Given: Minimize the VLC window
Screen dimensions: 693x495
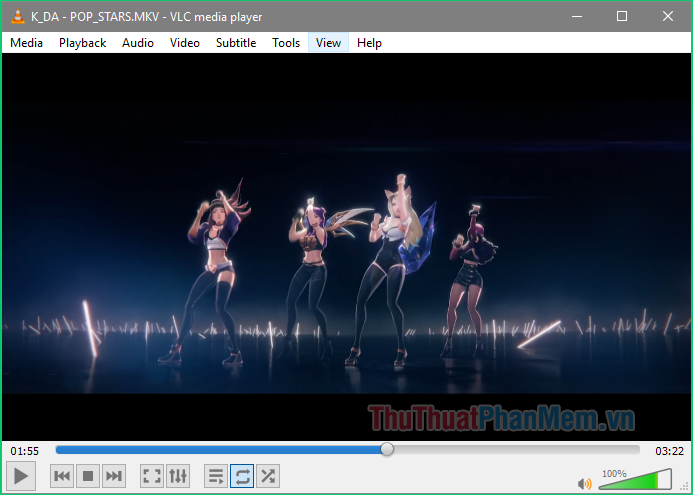Looking at the screenshot, I should 576,16.
